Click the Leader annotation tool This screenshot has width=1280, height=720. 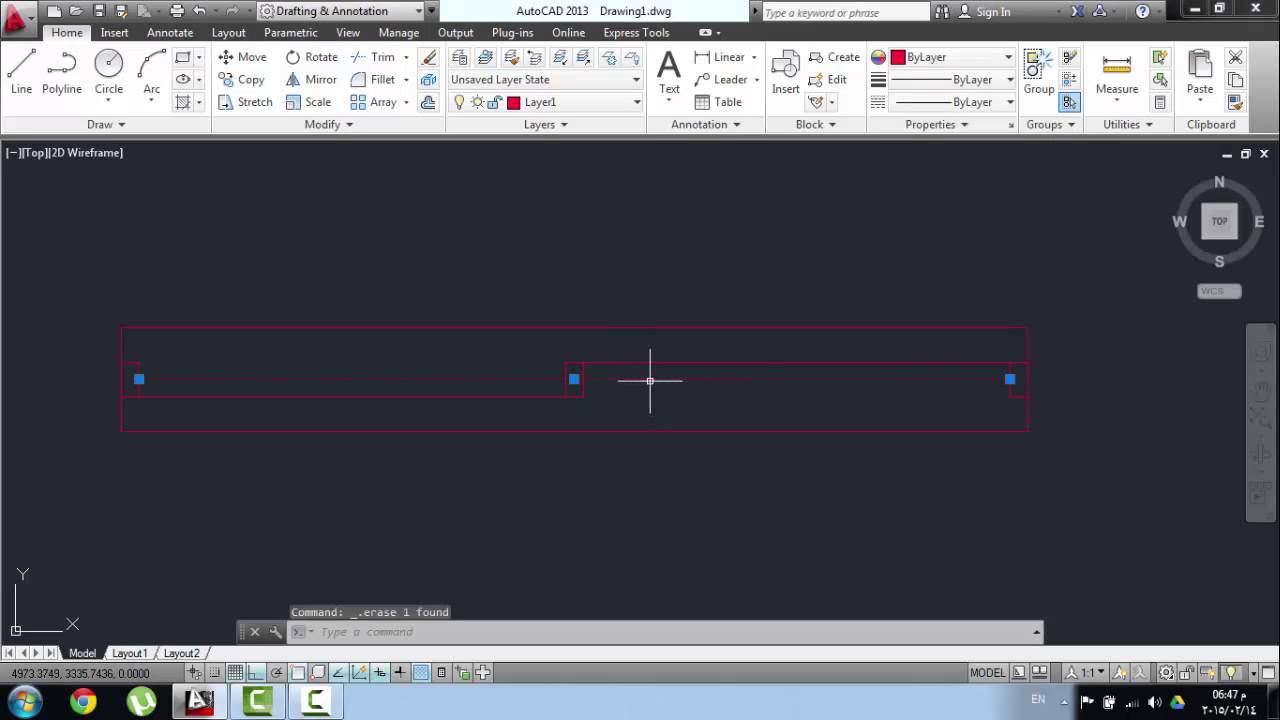721,79
